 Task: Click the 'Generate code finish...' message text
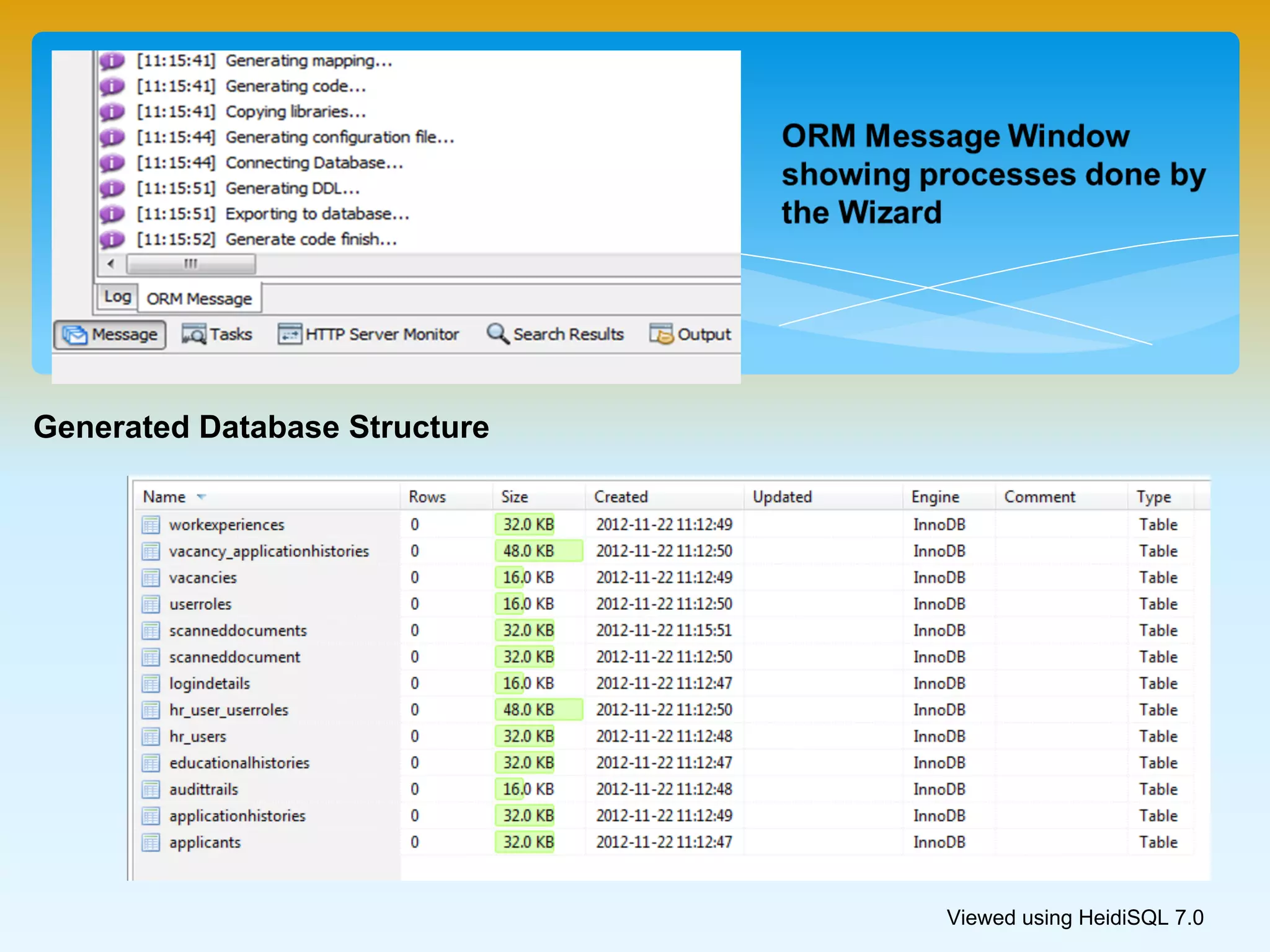click(x=311, y=239)
